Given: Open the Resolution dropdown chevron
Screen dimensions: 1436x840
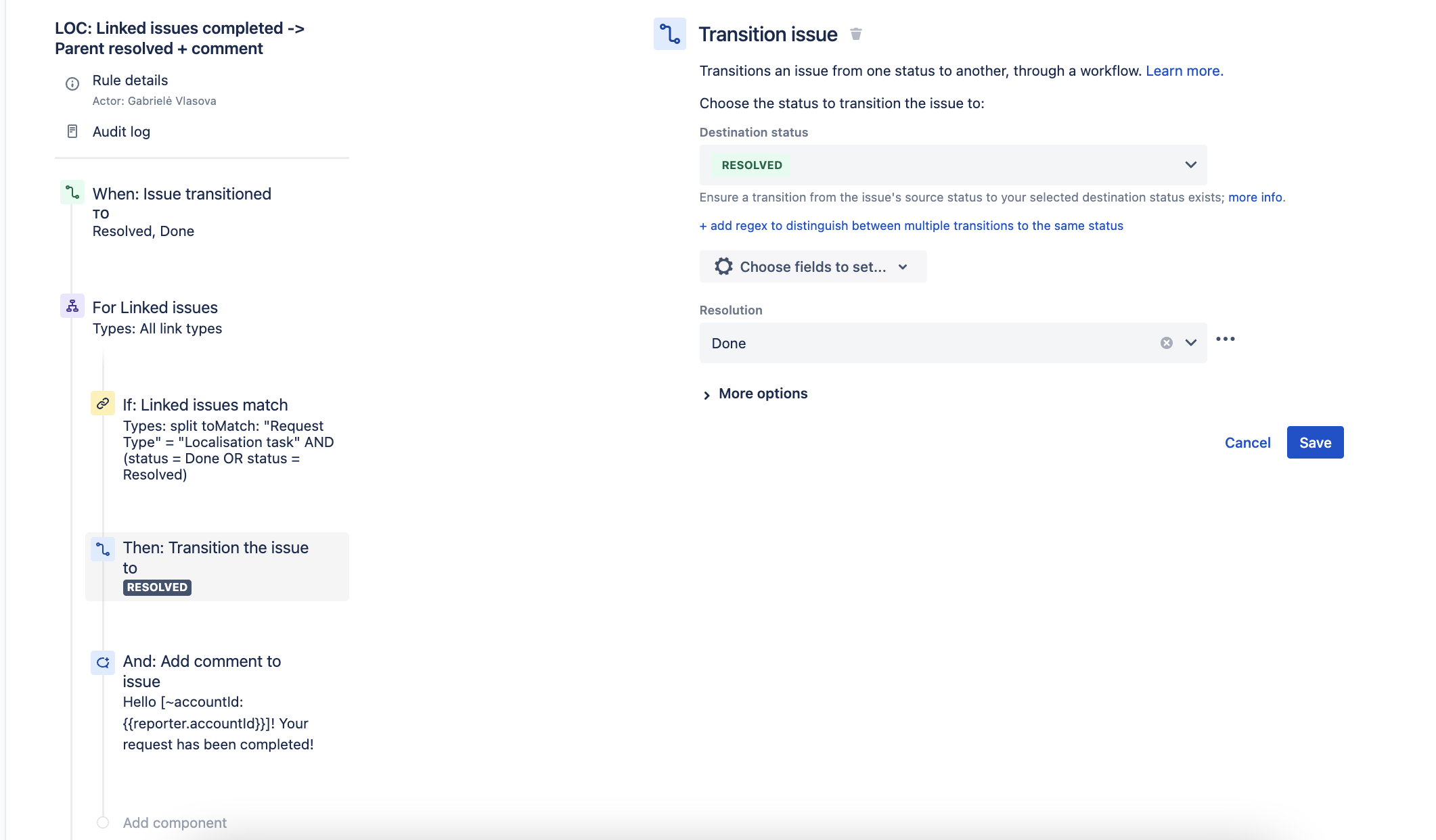Looking at the screenshot, I should pyautogui.click(x=1191, y=343).
